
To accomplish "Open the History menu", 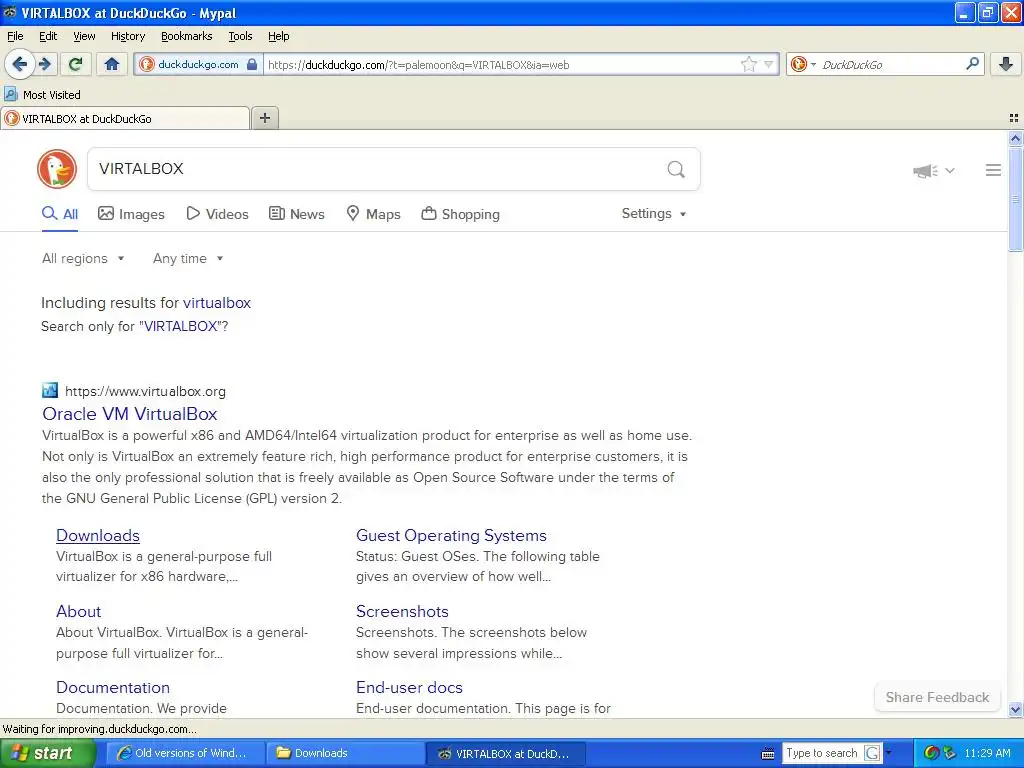I will click(x=127, y=36).
